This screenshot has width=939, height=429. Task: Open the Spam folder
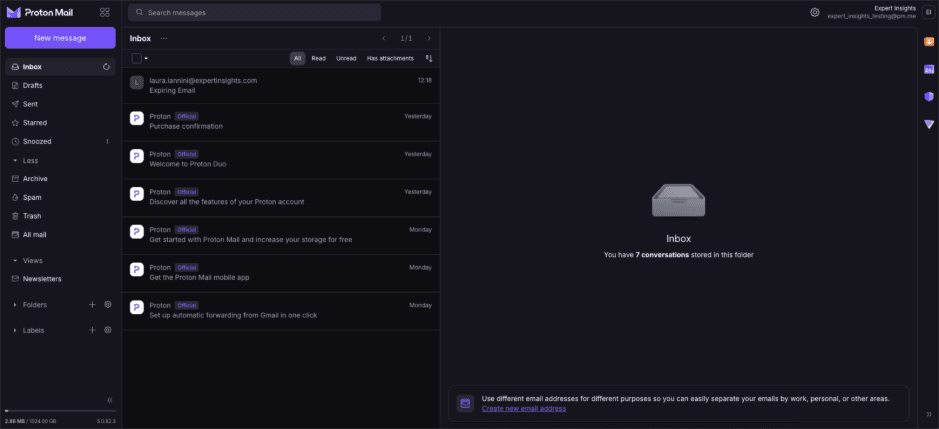pyautogui.click(x=60, y=197)
